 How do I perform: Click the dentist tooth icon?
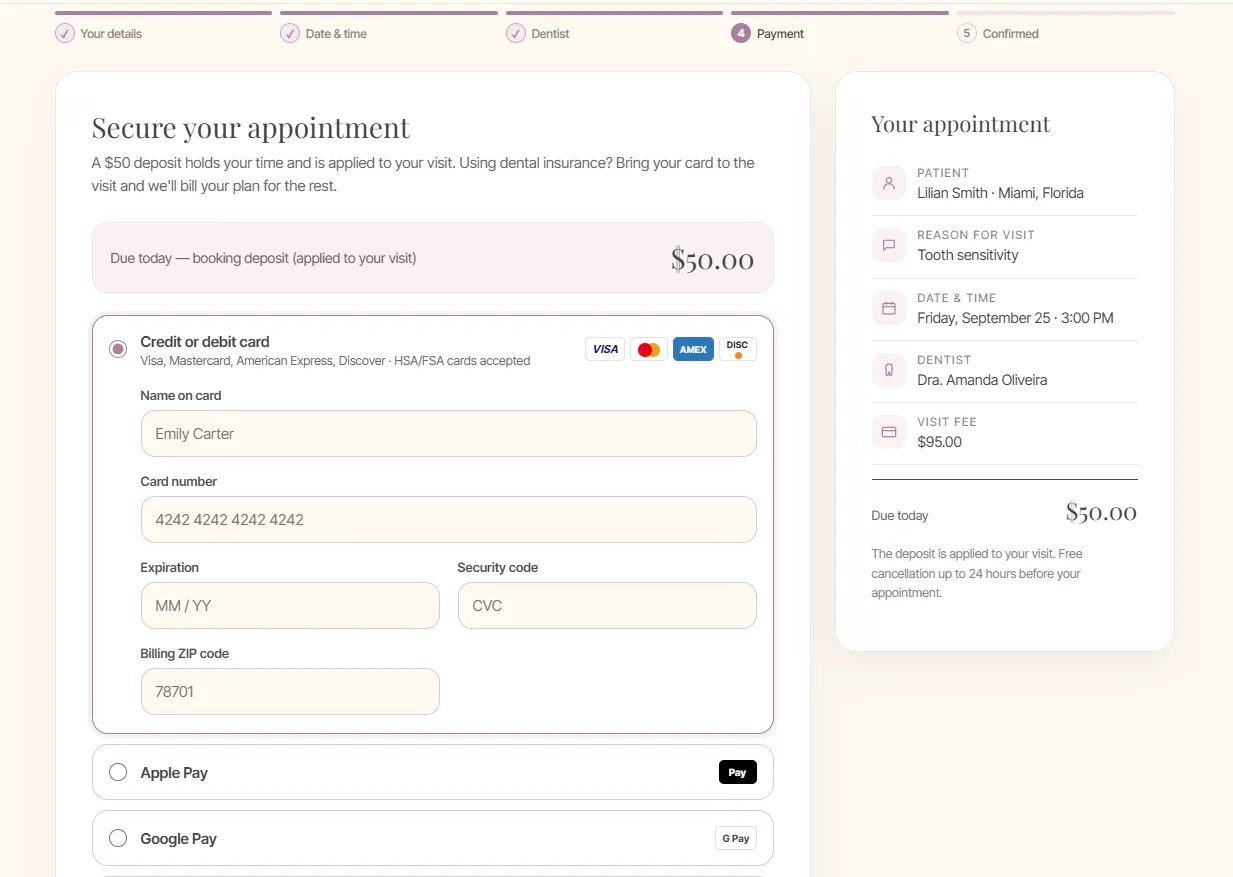pyautogui.click(x=889, y=370)
